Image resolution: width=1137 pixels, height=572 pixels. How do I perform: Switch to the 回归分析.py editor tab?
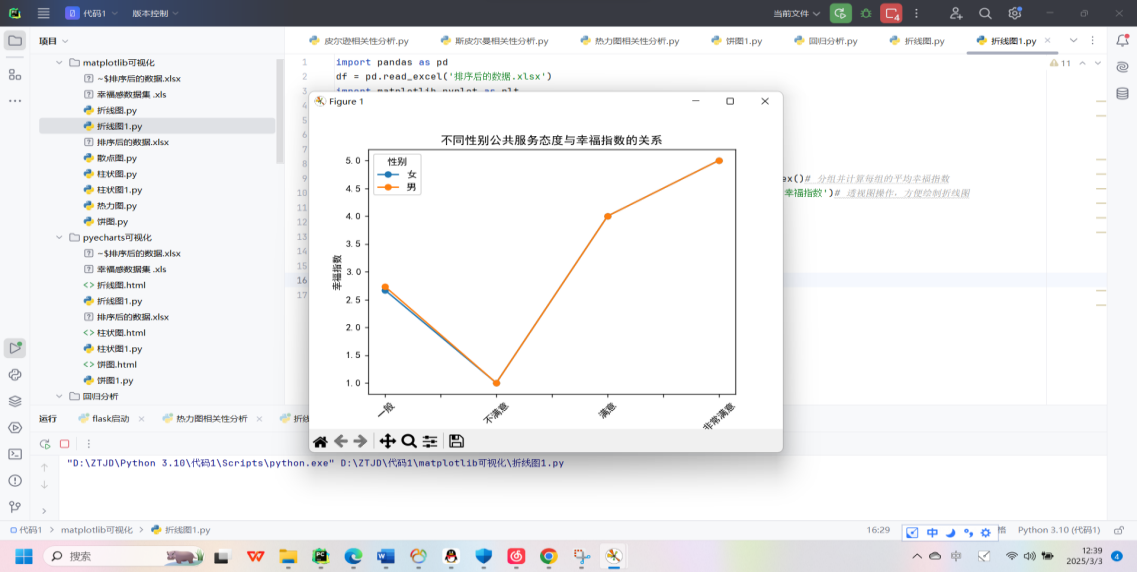tap(826, 41)
